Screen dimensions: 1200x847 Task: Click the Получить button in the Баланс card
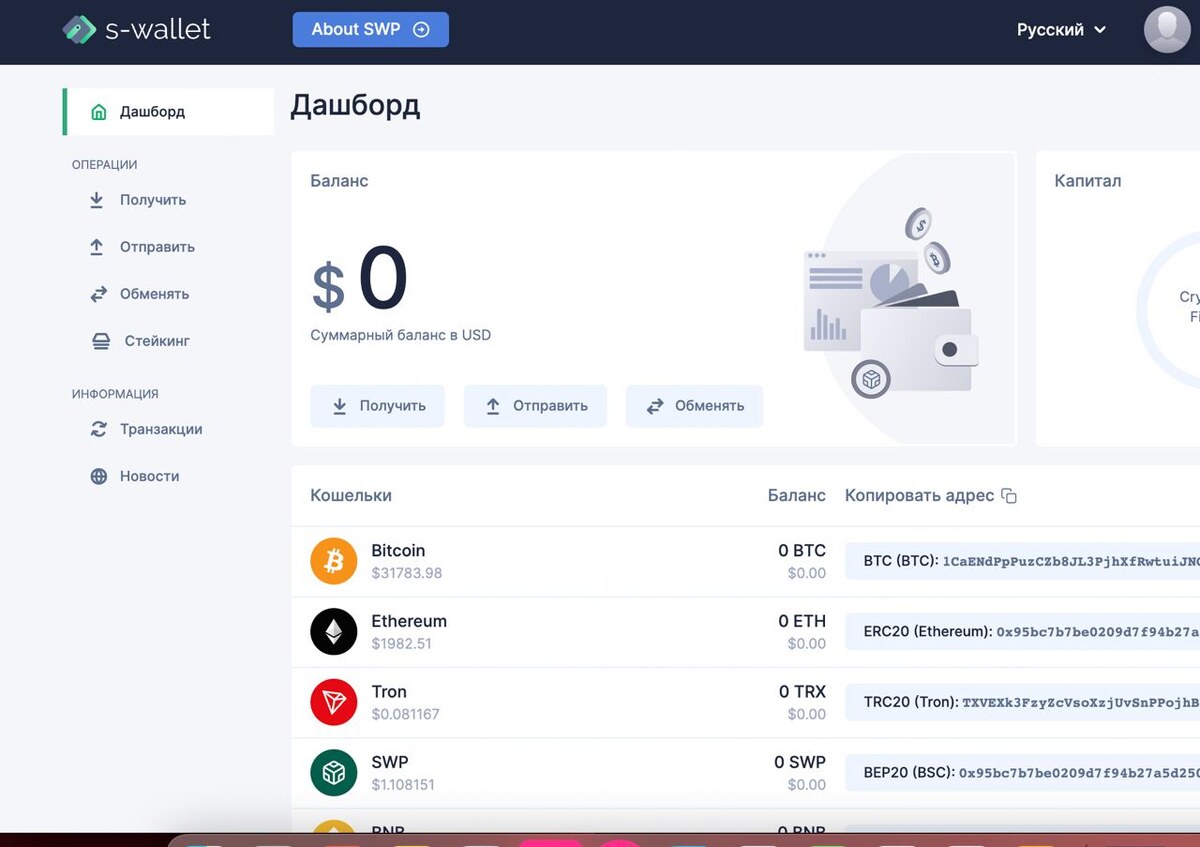click(377, 406)
